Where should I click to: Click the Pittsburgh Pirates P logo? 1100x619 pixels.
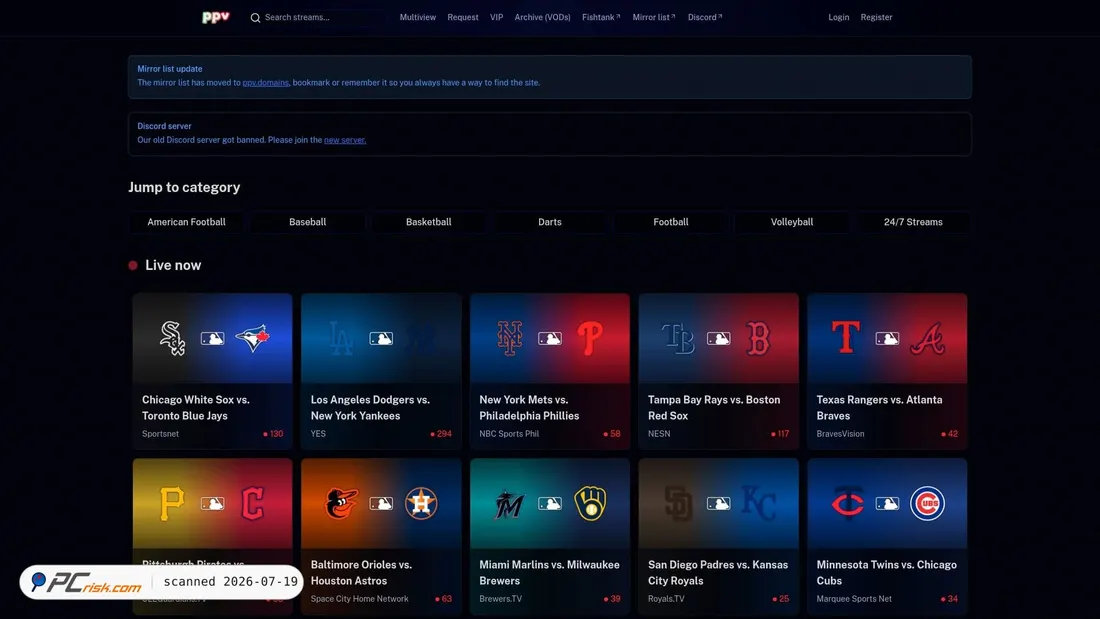[x=172, y=503]
